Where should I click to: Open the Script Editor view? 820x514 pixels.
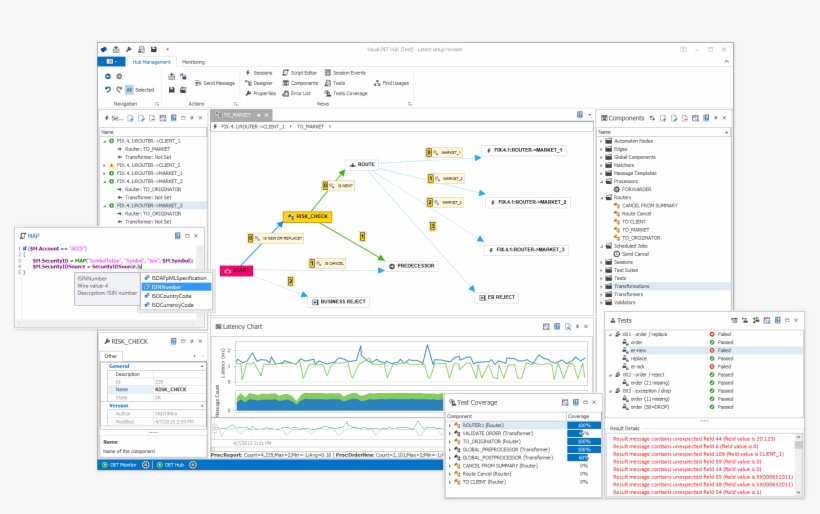pyautogui.click(x=303, y=73)
